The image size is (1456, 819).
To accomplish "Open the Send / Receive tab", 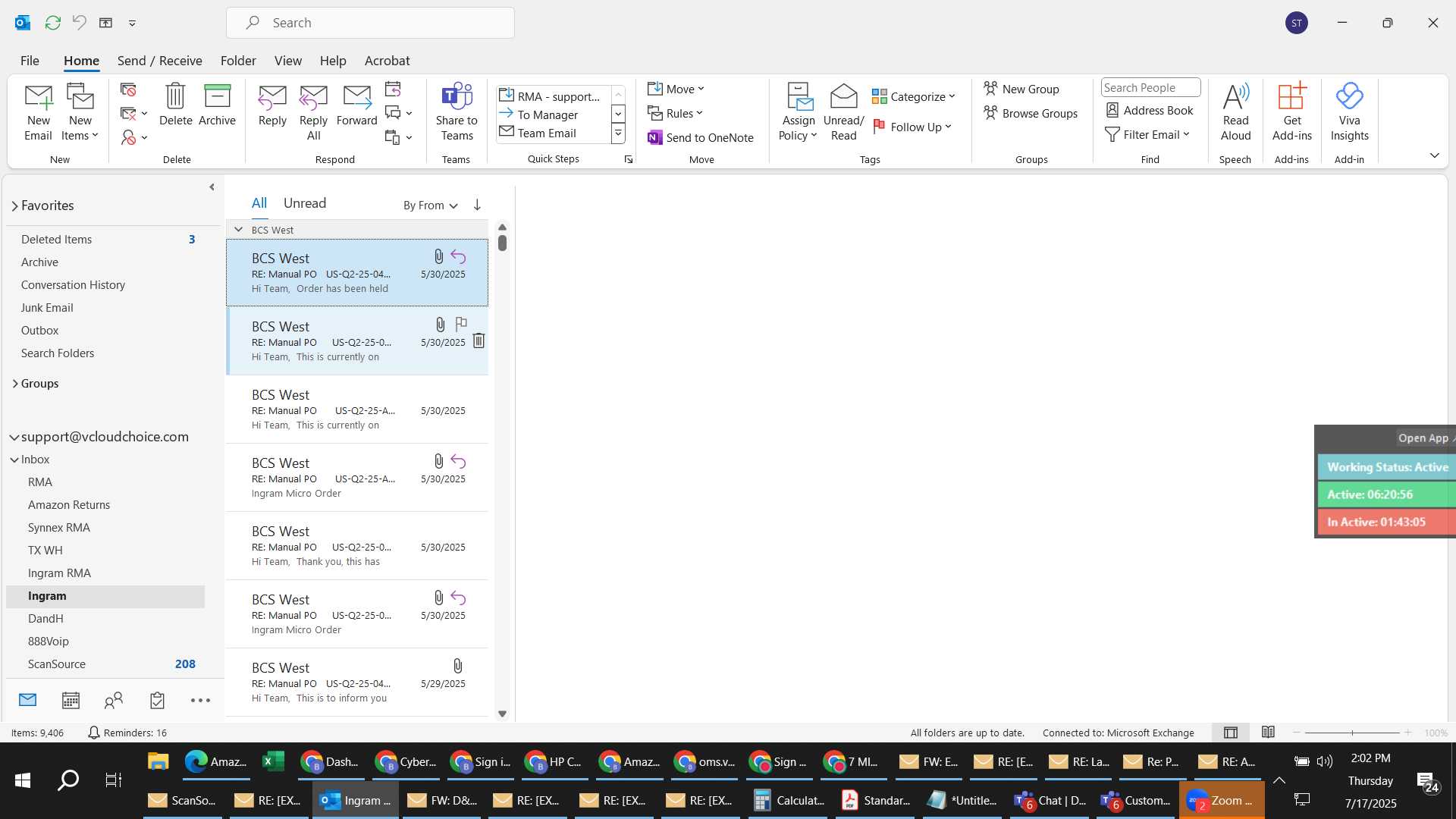I will pyautogui.click(x=159, y=61).
